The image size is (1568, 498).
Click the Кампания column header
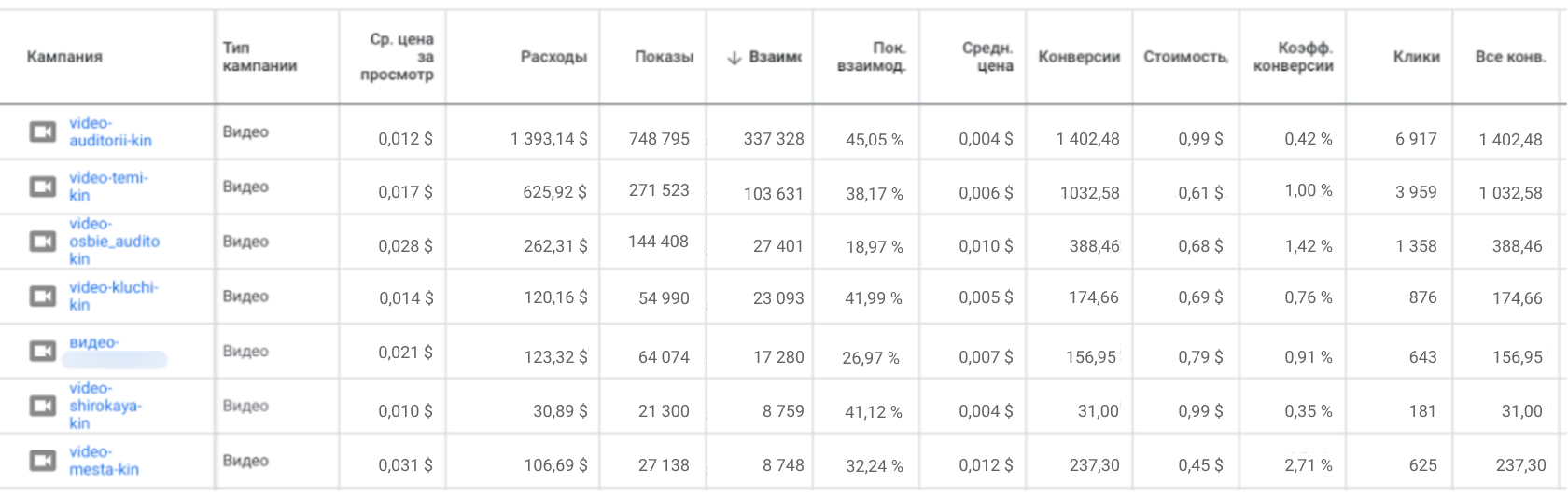[x=64, y=57]
